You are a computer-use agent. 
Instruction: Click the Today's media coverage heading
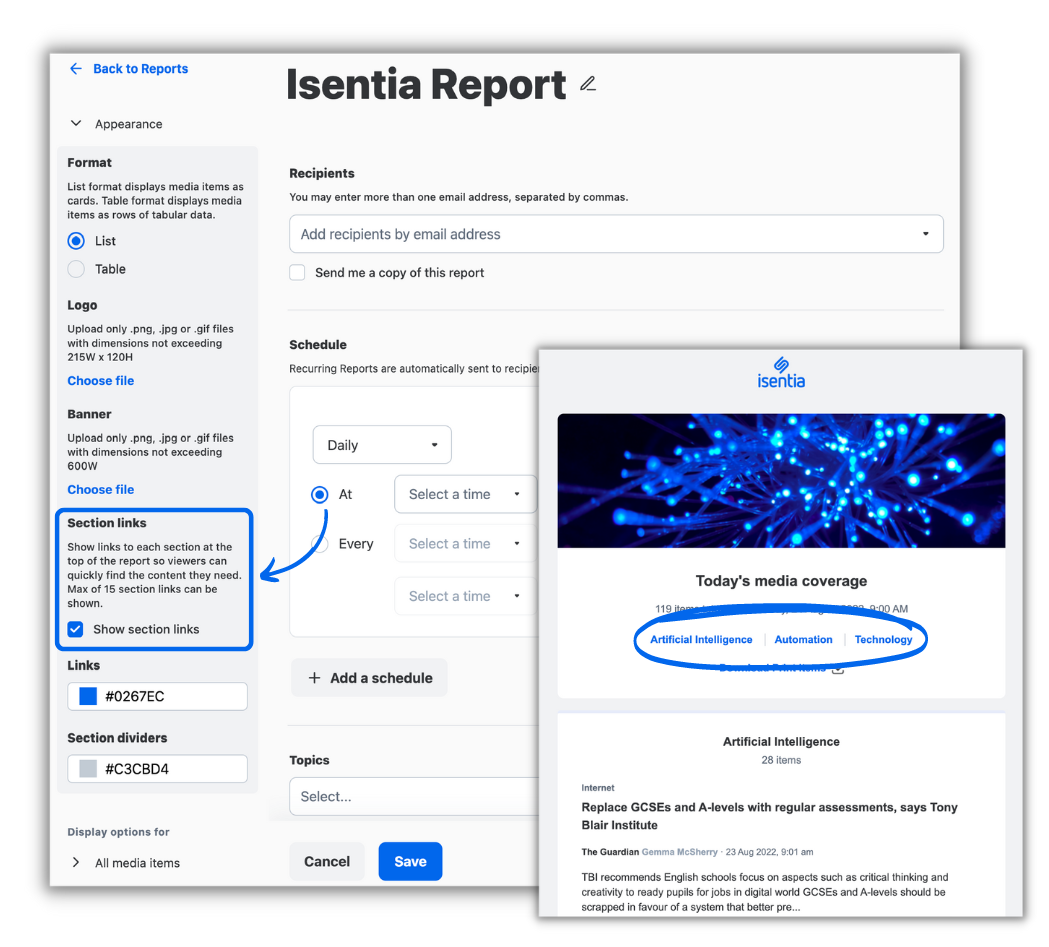pyautogui.click(x=781, y=581)
